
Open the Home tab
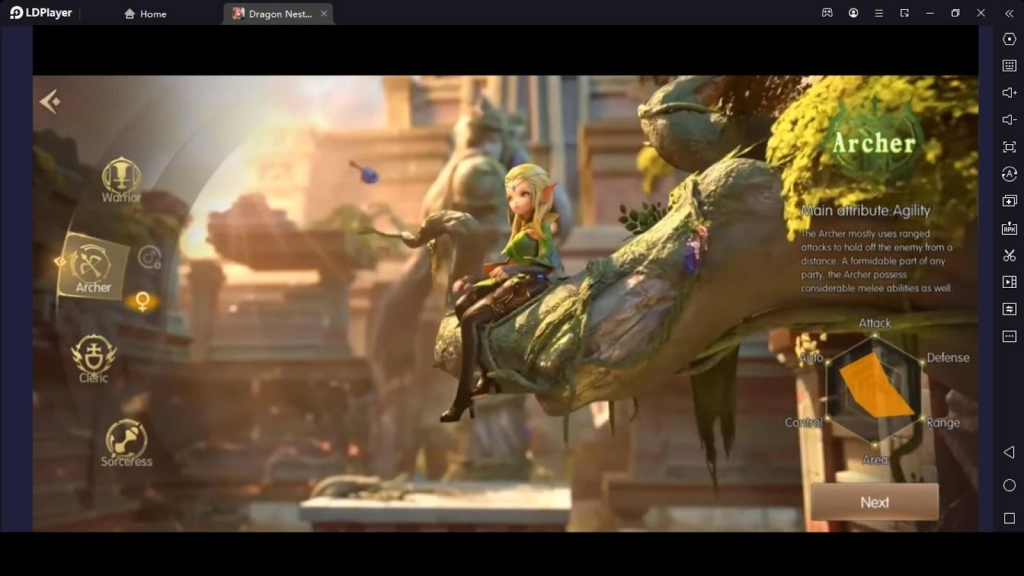click(146, 14)
